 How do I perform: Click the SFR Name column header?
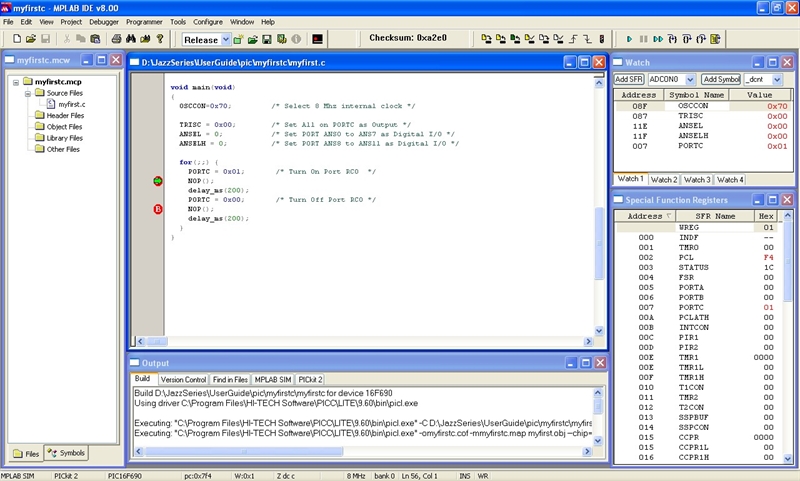(715, 216)
